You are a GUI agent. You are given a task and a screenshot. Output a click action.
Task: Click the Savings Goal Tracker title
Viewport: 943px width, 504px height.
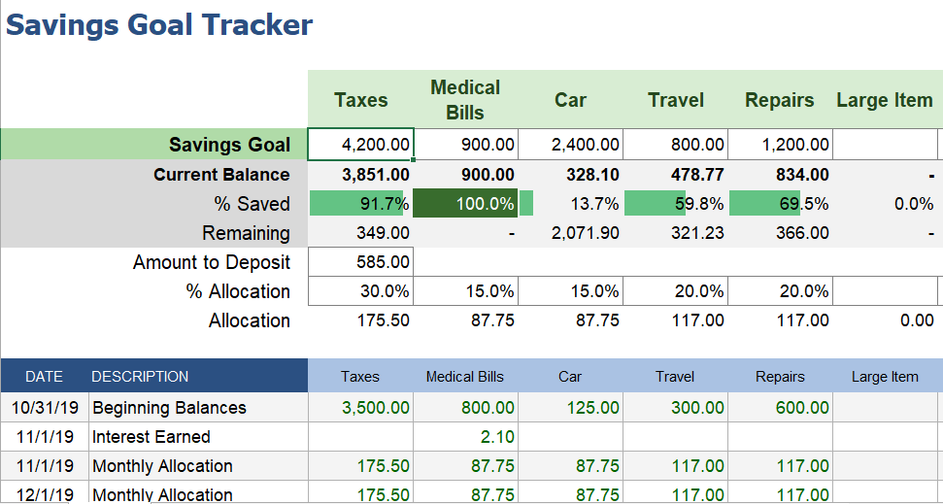[x=160, y=25]
